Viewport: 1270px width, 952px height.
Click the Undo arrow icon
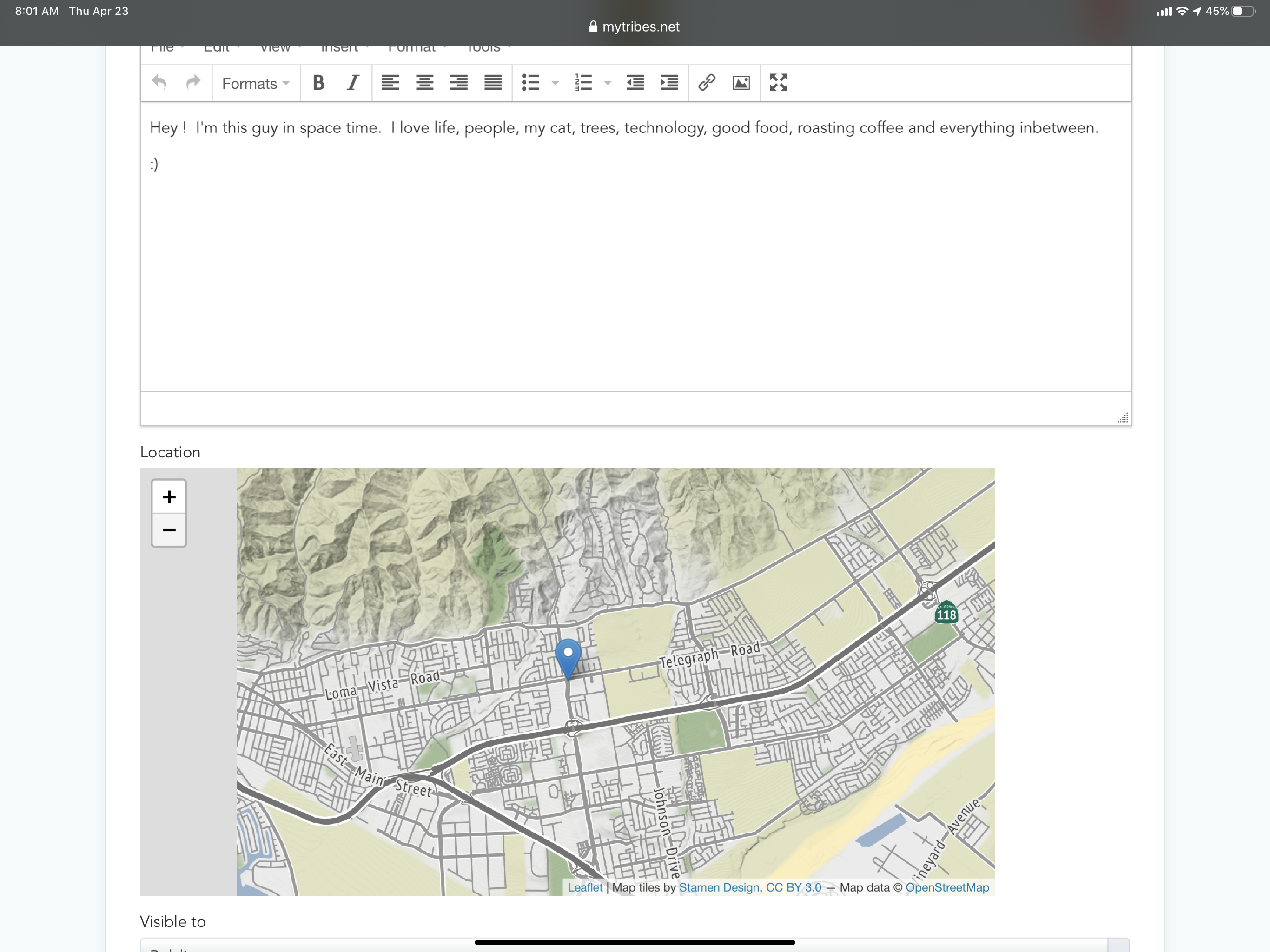159,83
